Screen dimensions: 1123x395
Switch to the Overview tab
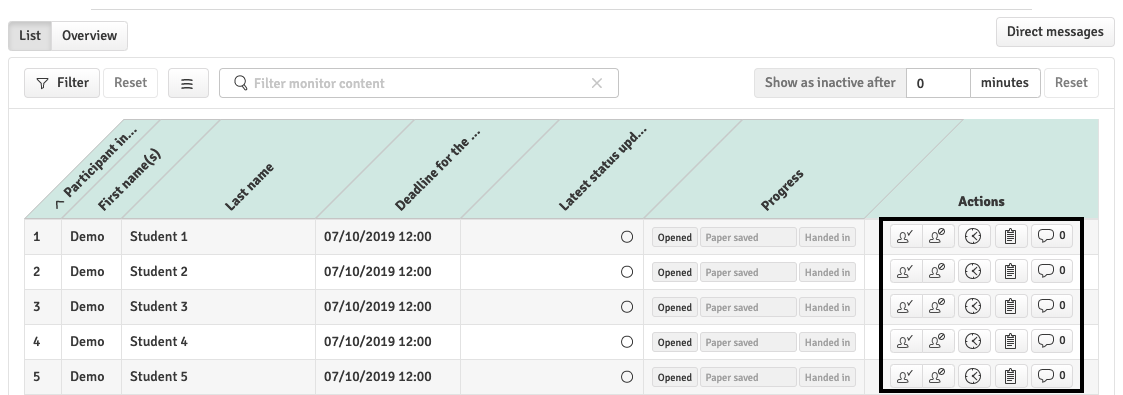coord(90,36)
